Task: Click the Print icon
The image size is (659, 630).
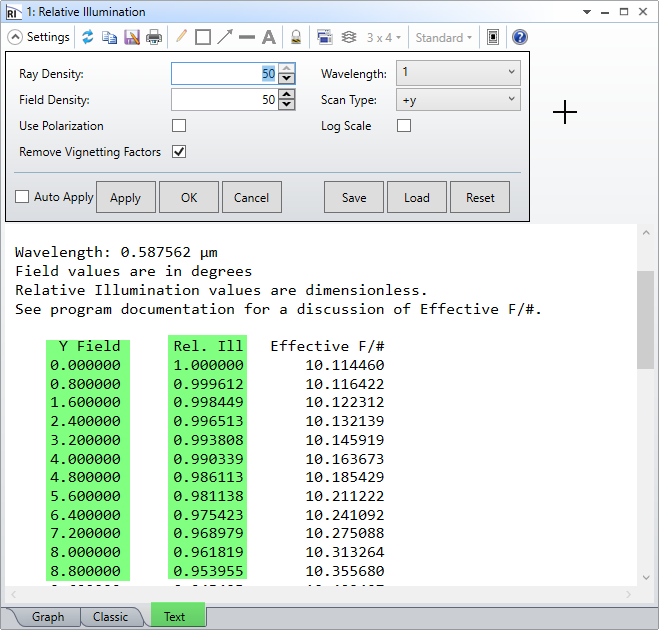Action: pyautogui.click(x=154, y=37)
